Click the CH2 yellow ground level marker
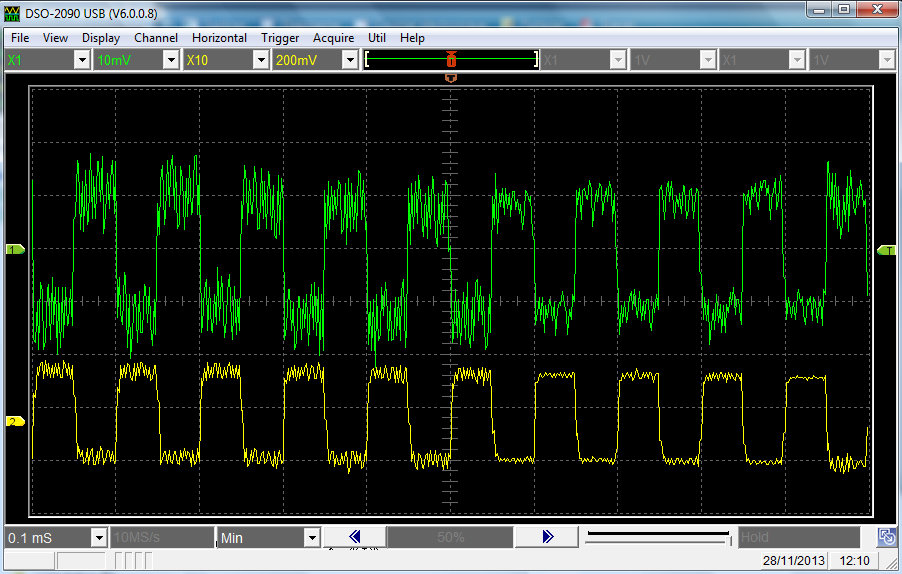Screen dimensions: 902x574 (x=15, y=421)
